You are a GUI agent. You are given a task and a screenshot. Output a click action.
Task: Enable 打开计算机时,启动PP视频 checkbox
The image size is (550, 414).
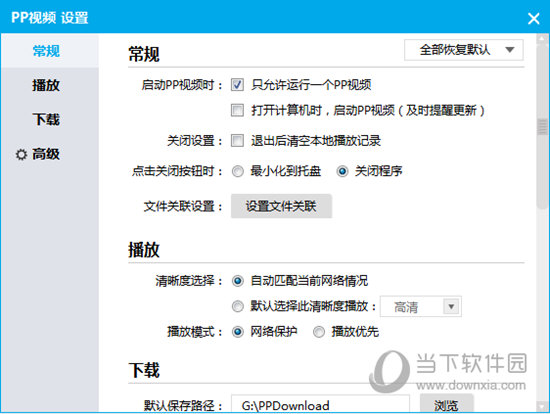(237, 110)
